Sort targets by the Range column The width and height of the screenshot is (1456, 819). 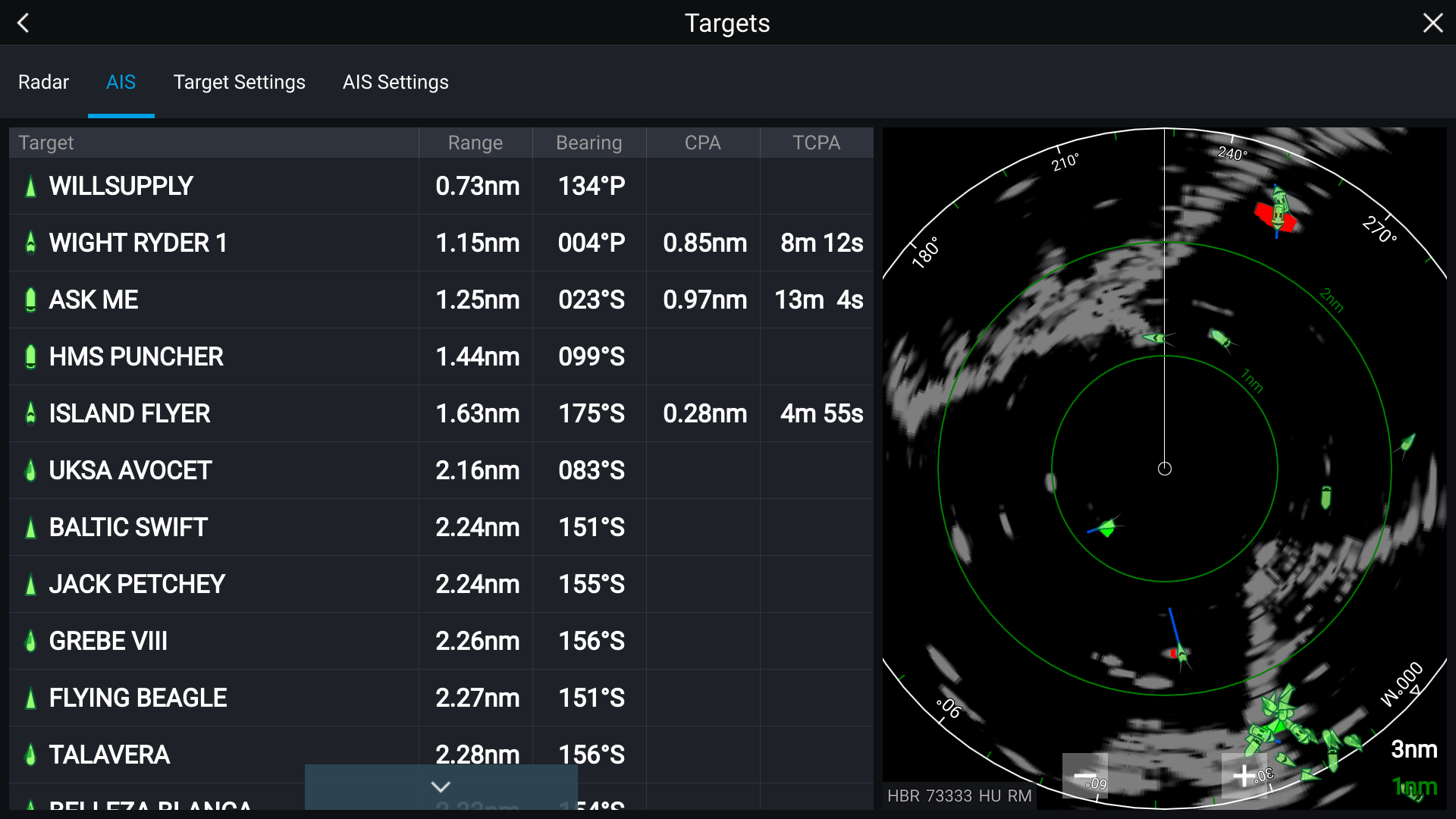tap(475, 143)
